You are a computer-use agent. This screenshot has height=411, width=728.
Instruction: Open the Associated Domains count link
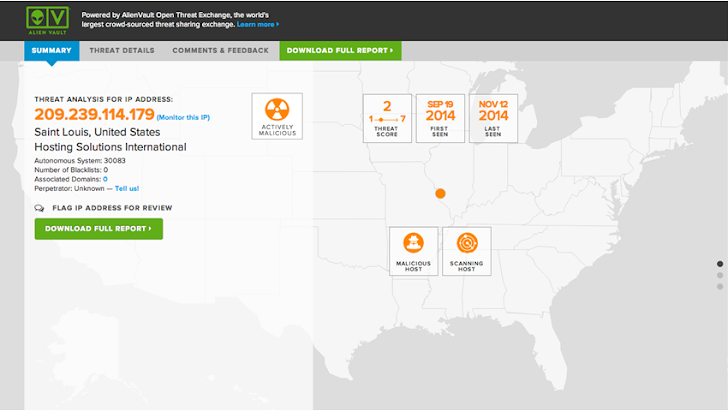[105, 179]
